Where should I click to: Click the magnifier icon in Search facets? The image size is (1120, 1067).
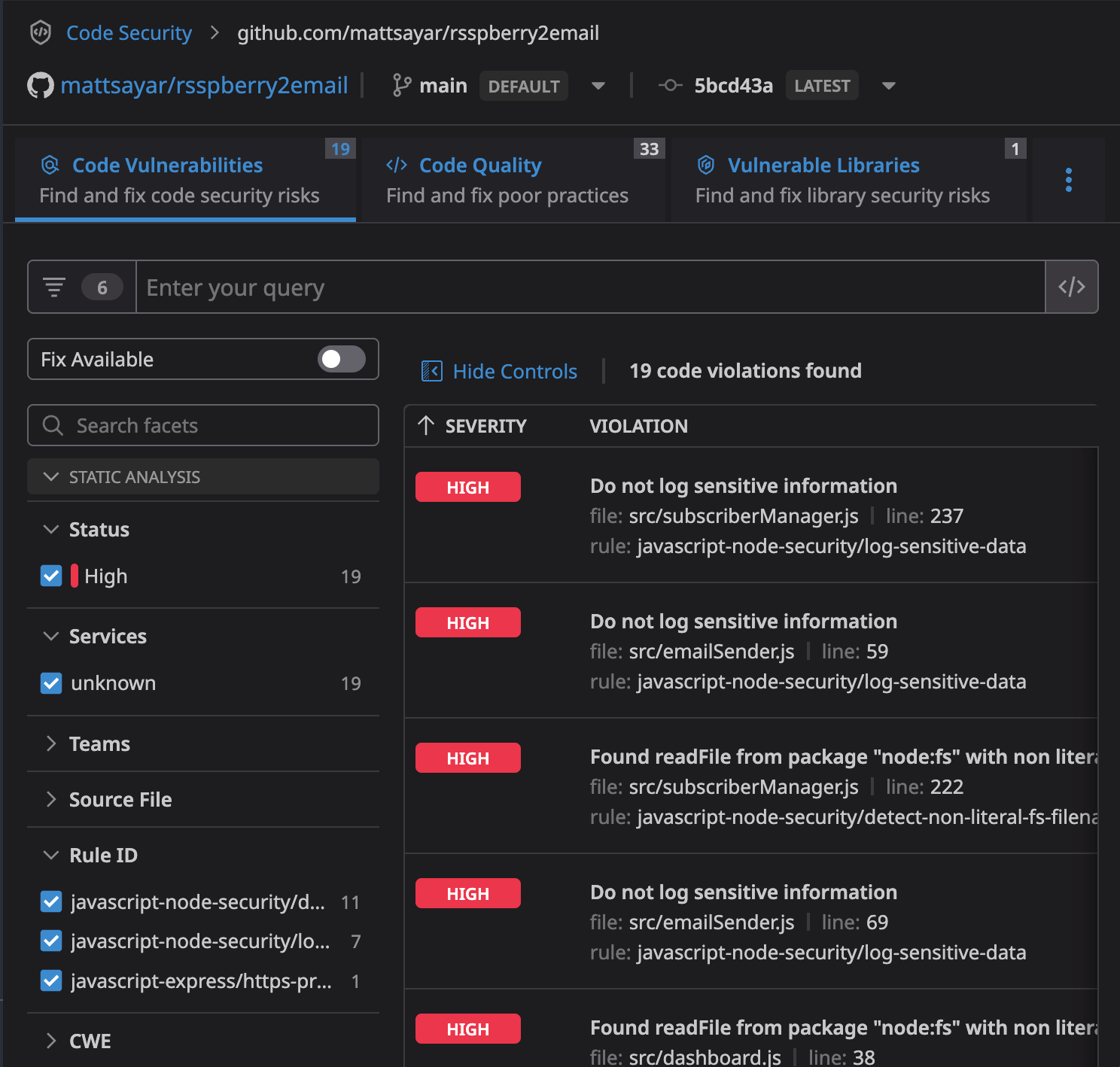tap(53, 425)
